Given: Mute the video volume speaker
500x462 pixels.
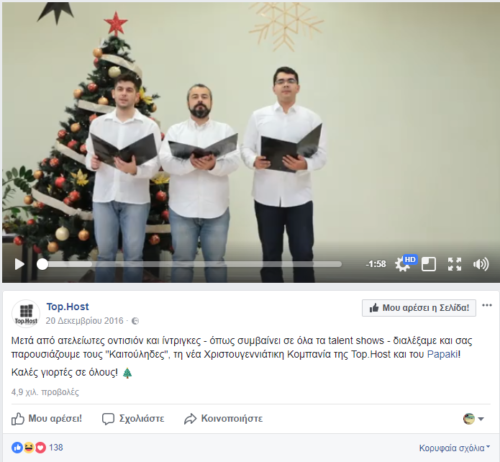Looking at the screenshot, I should tap(481, 264).
